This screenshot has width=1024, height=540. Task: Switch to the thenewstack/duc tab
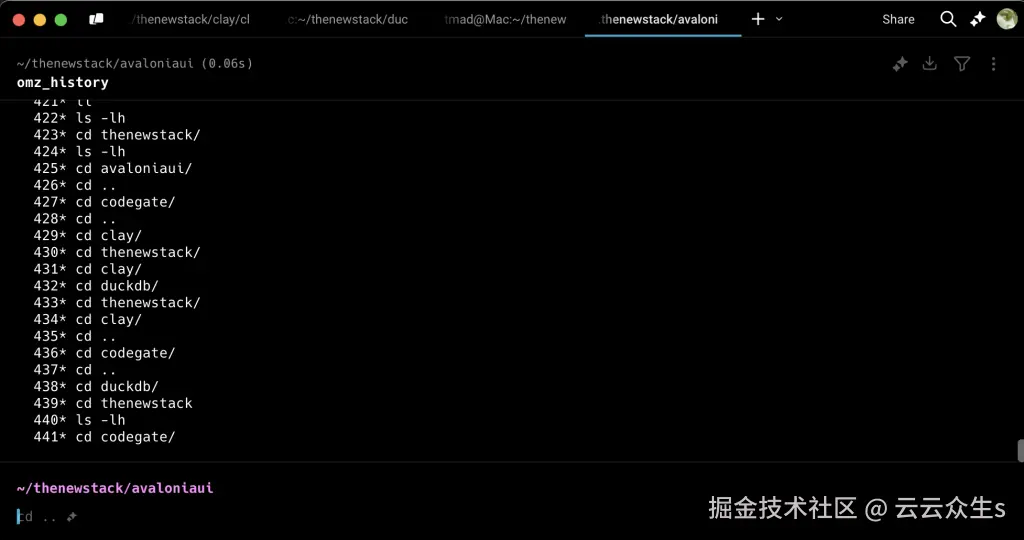(347, 20)
